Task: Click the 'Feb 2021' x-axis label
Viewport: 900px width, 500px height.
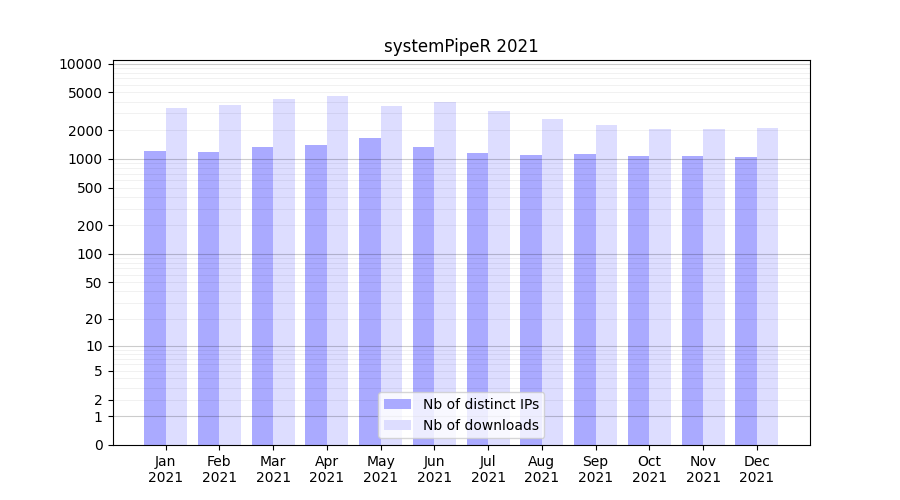Action: (x=219, y=469)
